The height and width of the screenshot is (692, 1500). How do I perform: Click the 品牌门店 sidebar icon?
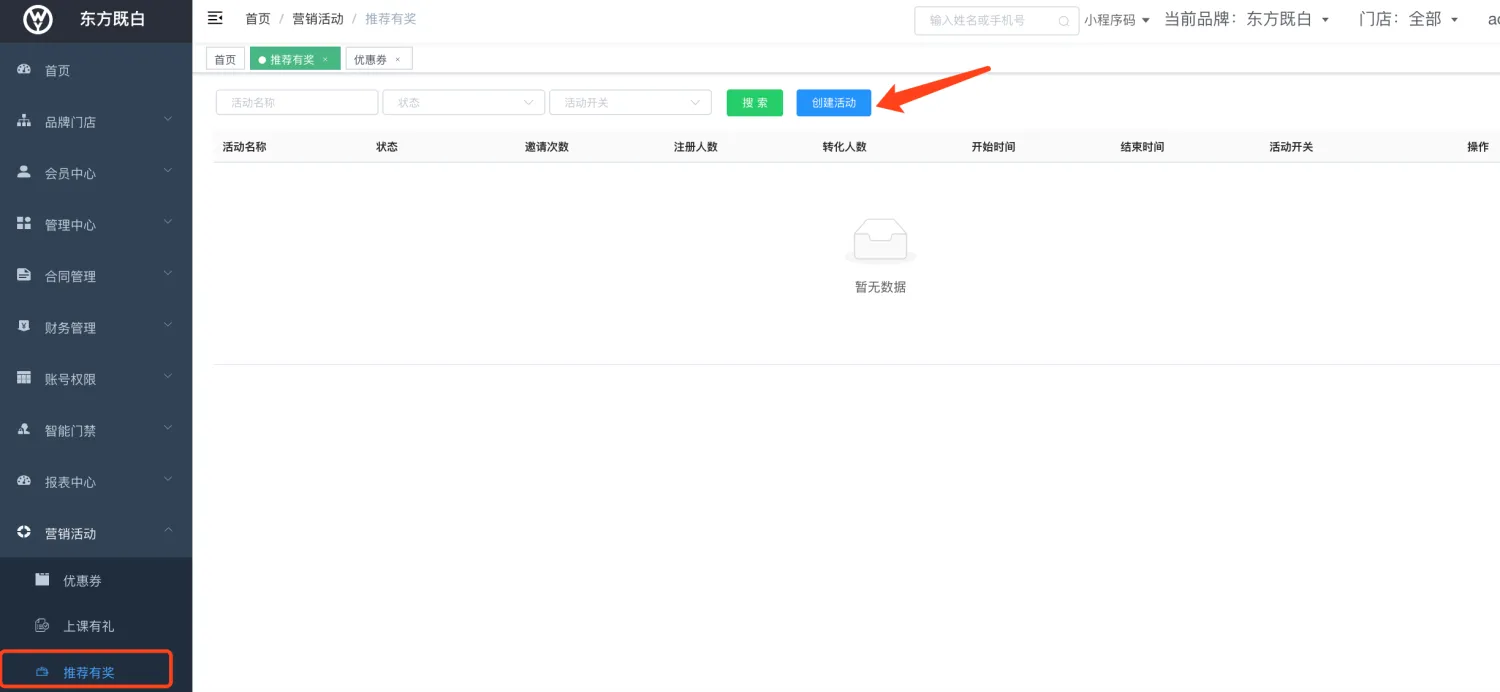click(x=24, y=121)
